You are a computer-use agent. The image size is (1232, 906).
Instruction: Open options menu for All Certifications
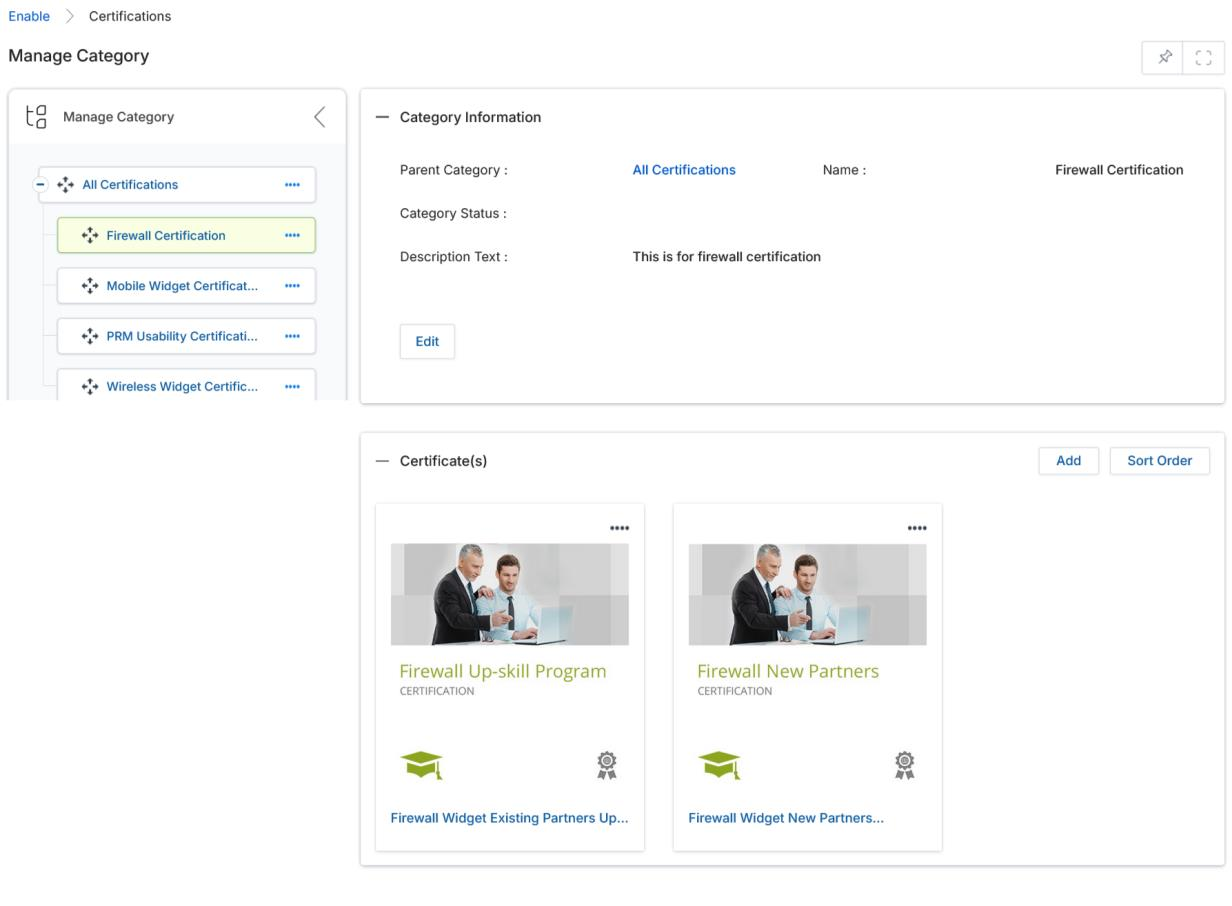(x=292, y=185)
